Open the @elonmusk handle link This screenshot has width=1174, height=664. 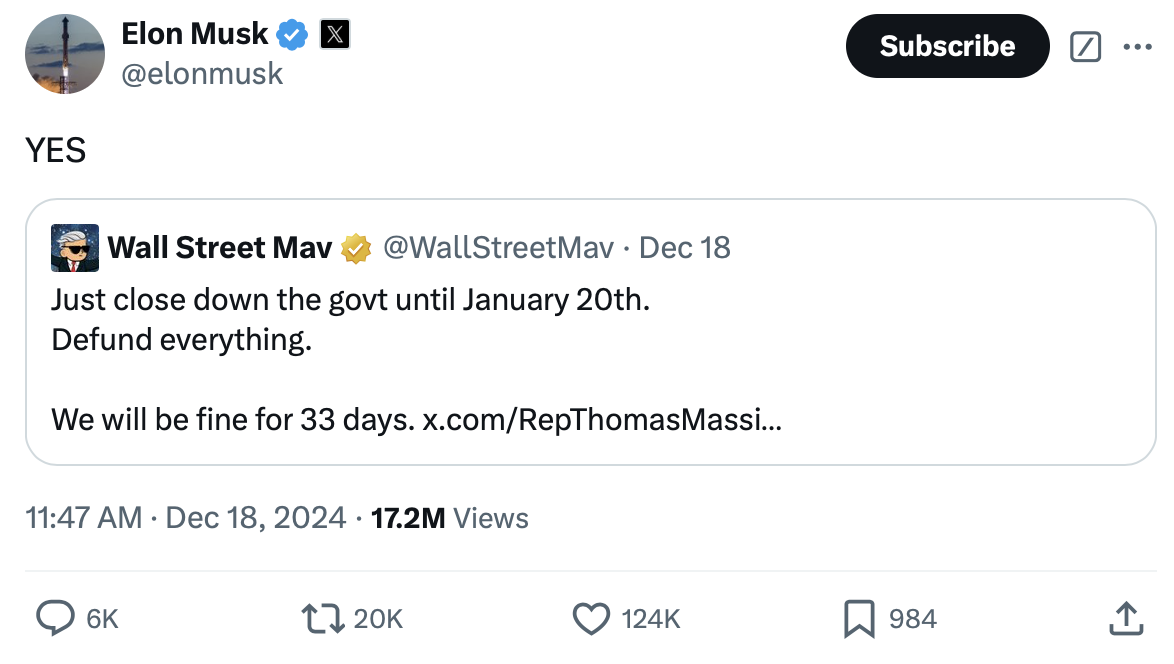(x=202, y=73)
